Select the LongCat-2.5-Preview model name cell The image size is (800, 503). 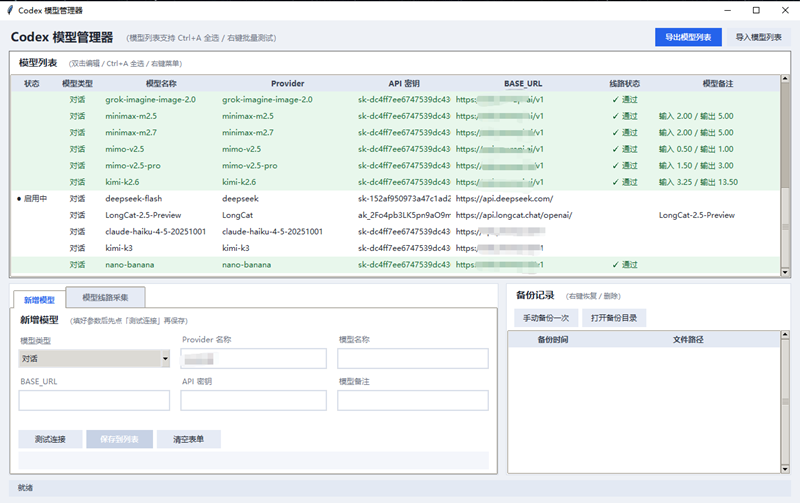143,215
